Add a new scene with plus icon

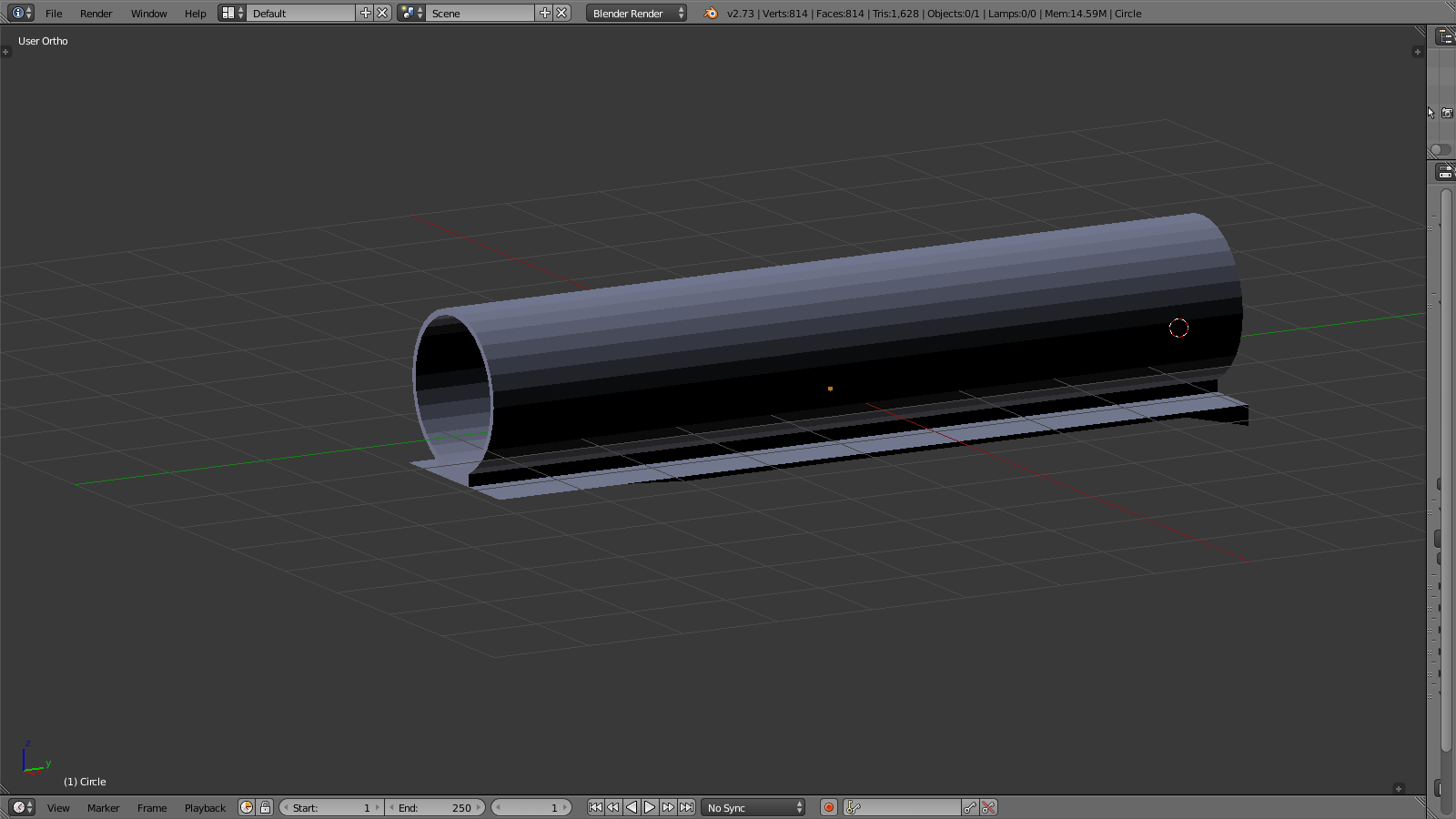pos(545,13)
